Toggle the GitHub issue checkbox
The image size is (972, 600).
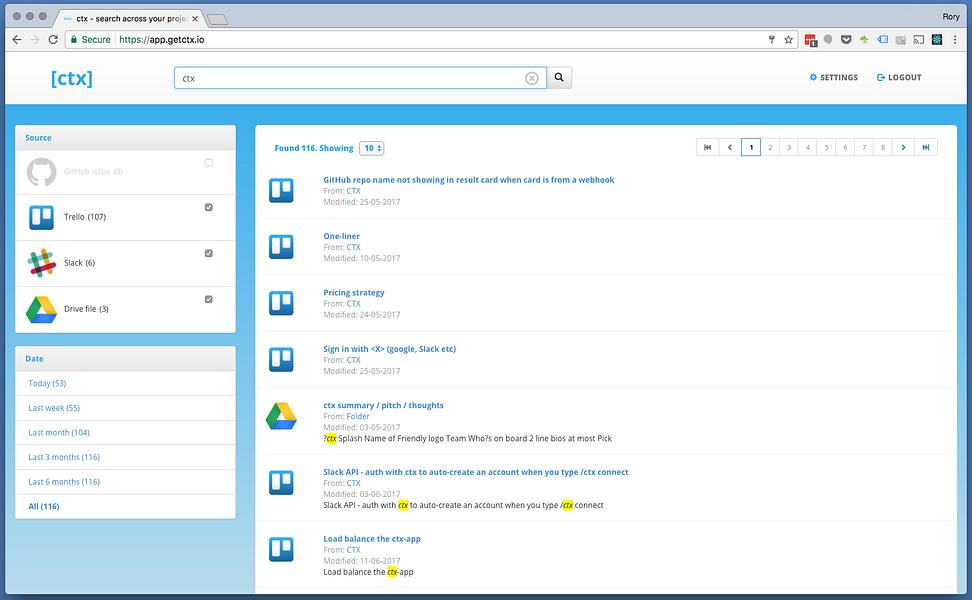(208, 163)
